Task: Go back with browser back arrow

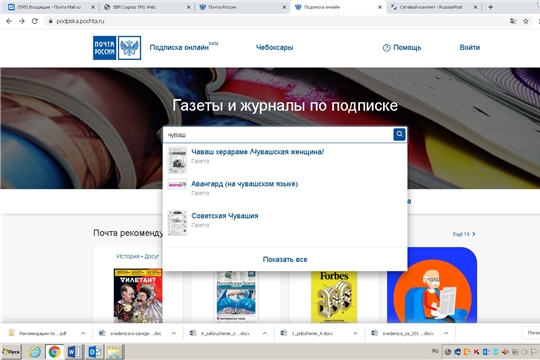Action: pos(9,21)
